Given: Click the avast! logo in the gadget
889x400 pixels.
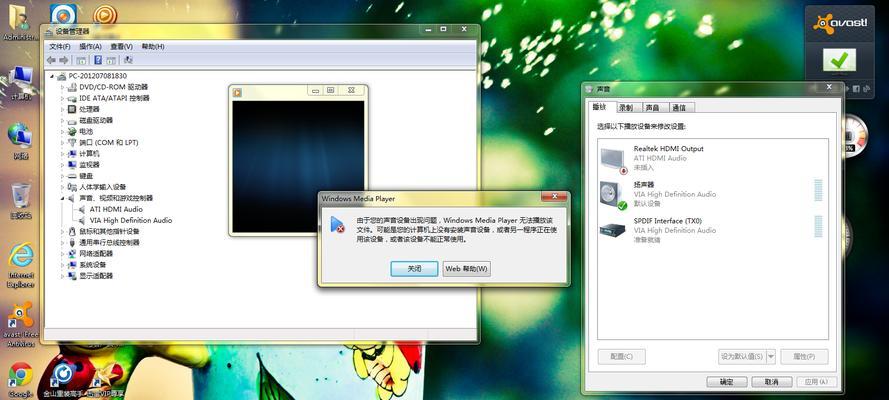Looking at the screenshot, I should (x=840, y=24).
